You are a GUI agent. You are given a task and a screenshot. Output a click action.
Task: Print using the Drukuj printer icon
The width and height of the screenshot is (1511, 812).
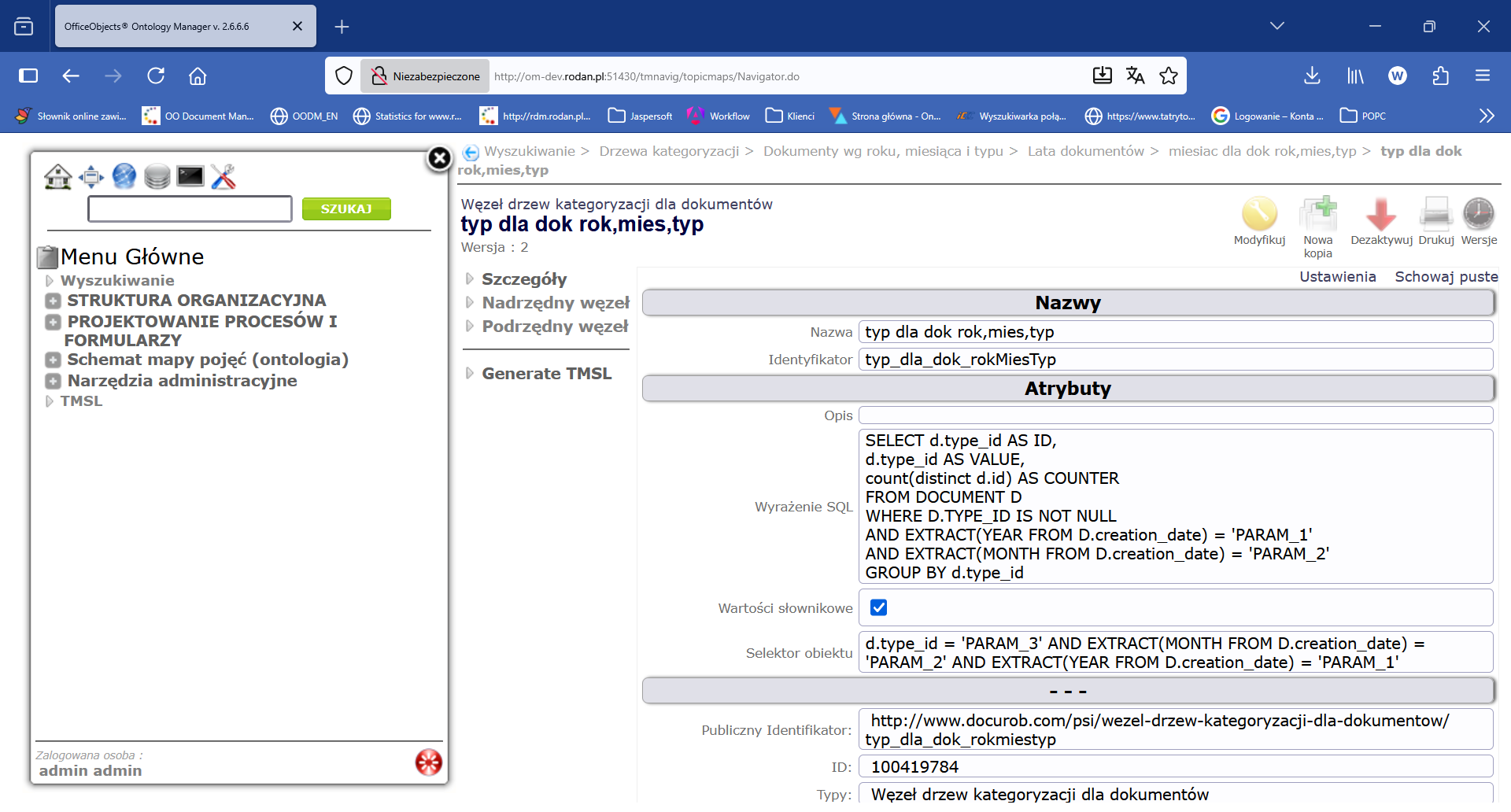pyautogui.click(x=1435, y=214)
